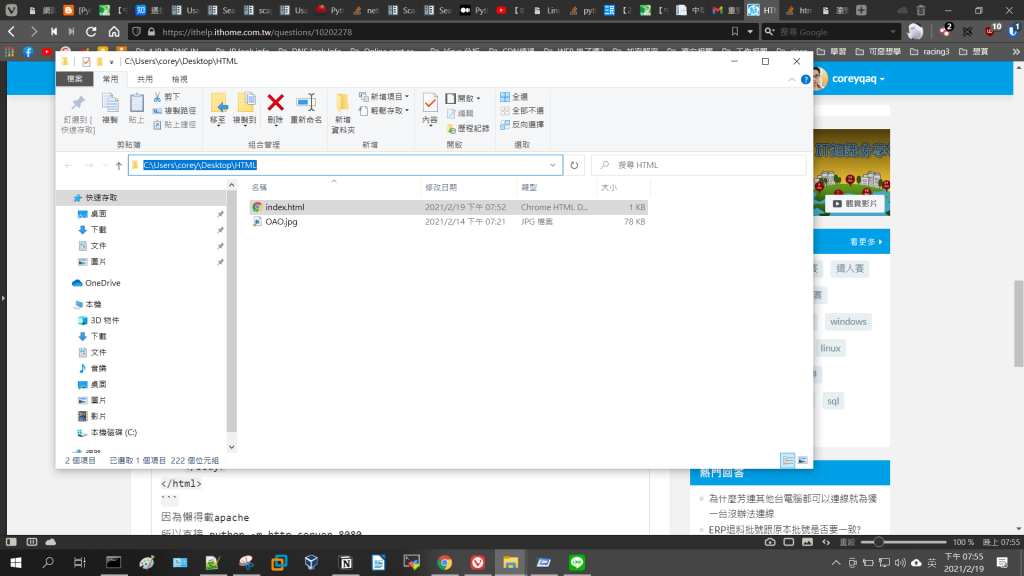Toggle the properties checkmark in quick access toolbar

pos(86,61)
